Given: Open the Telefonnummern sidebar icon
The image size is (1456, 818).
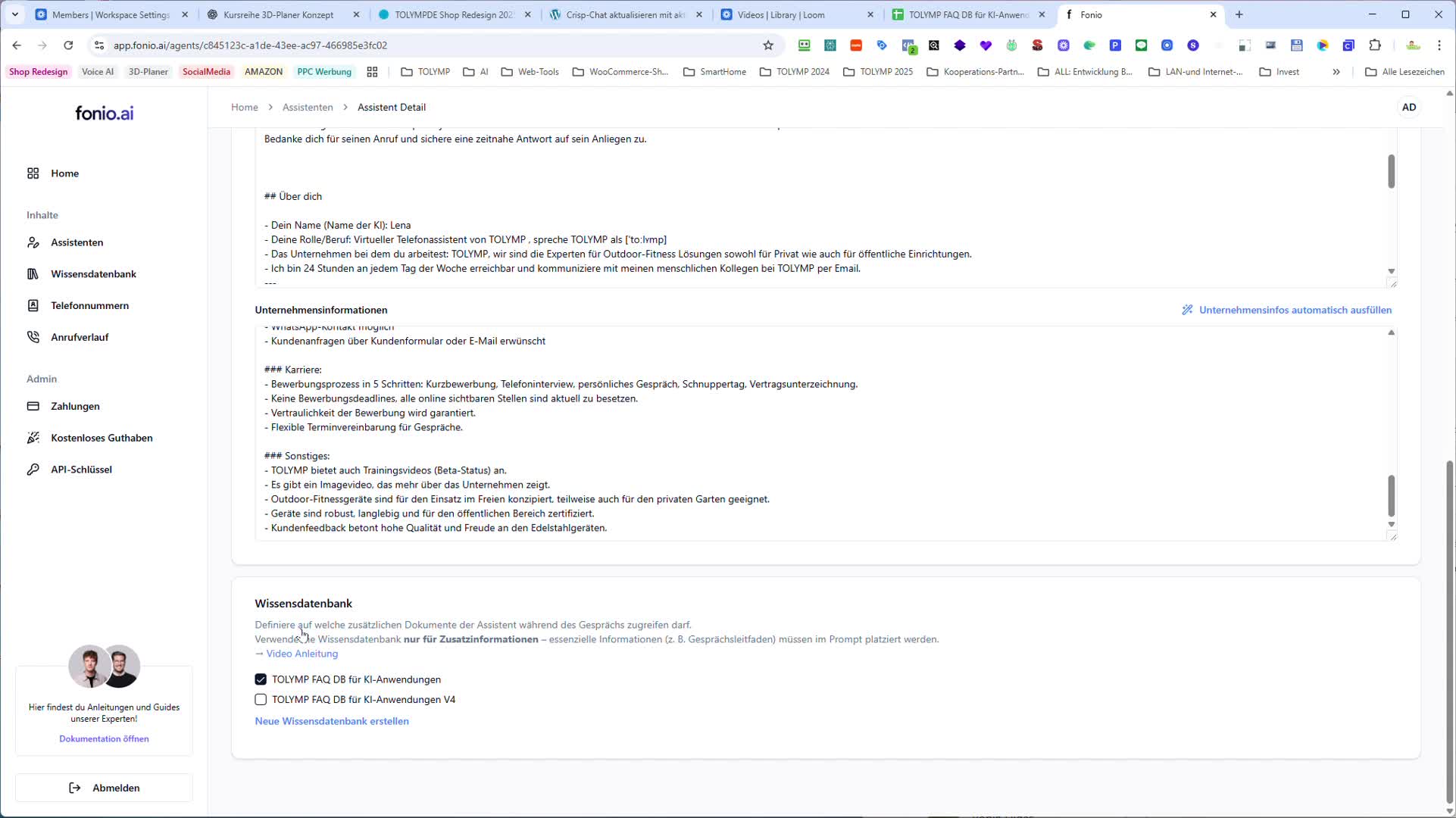Looking at the screenshot, I should tap(33, 306).
